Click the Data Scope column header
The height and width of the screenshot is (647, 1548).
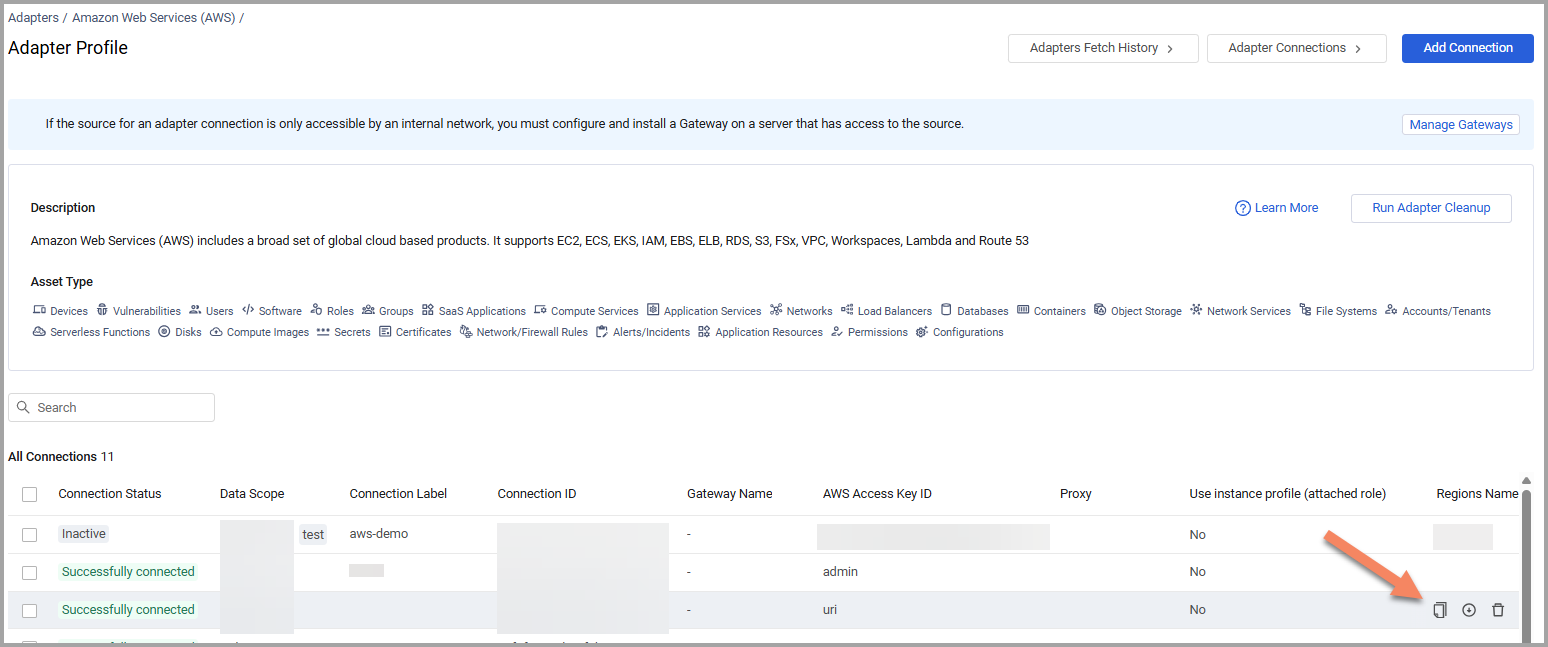pyautogui.click(x=252, y=494)
